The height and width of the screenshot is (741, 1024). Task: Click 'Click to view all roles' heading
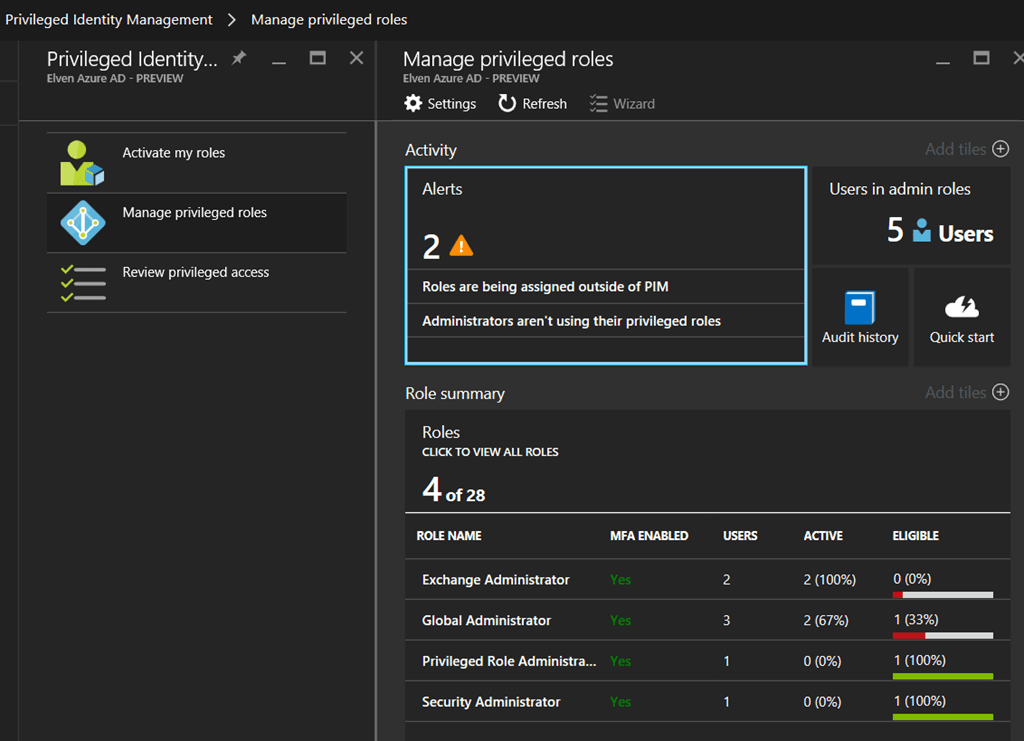[490, 452]
